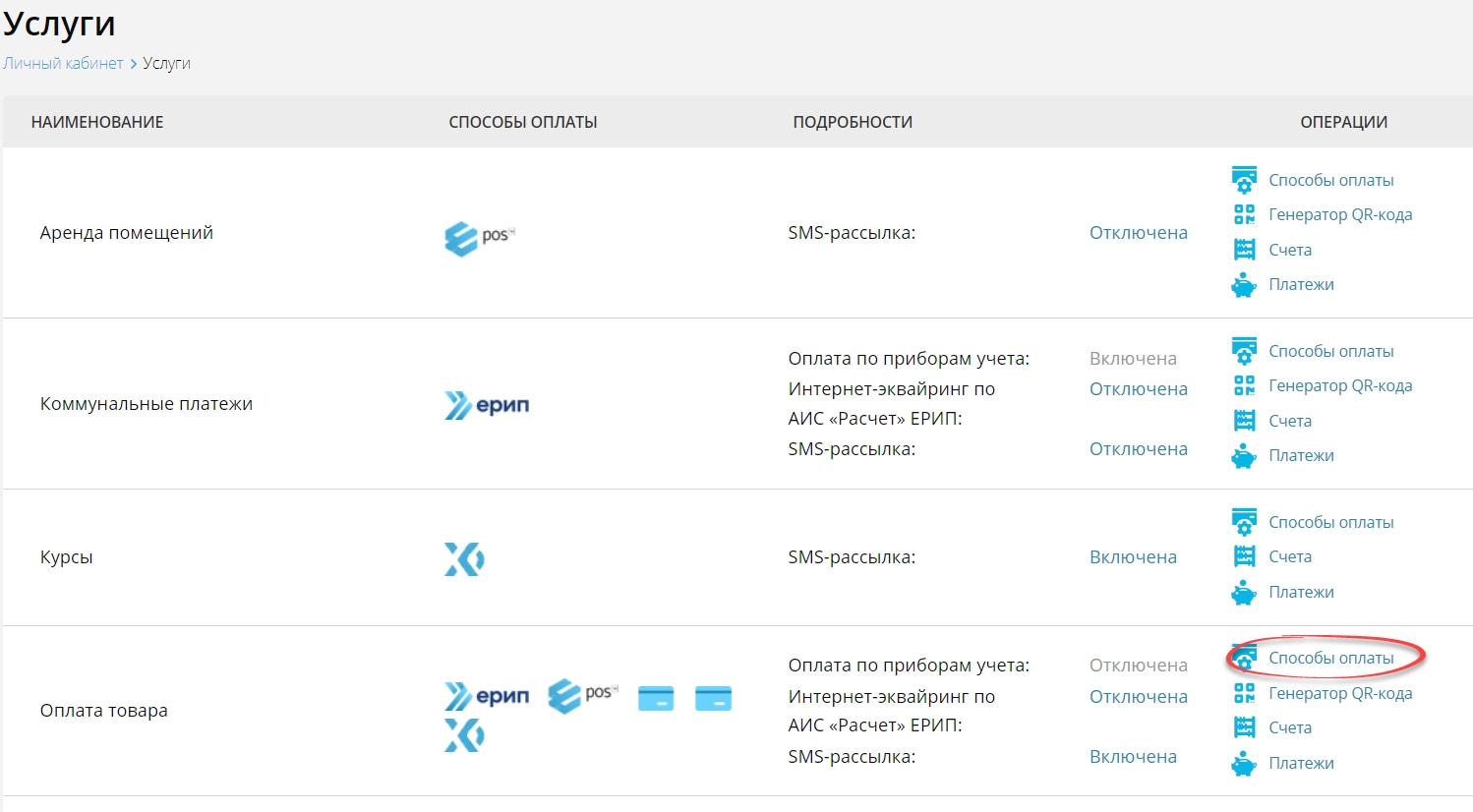Open Счета link for Аренда помещений
Viewport: 1473px width, 812px height.
(1290, 250)
